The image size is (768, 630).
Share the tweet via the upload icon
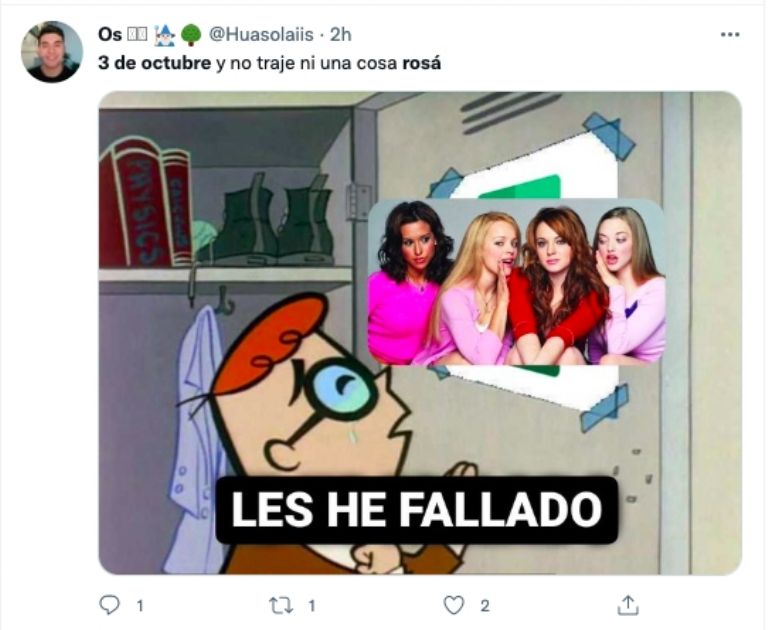(x=628, y=605)
